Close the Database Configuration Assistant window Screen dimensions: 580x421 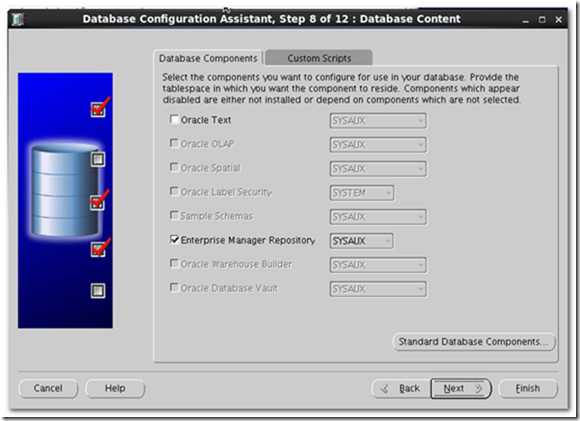pos(559,20)
